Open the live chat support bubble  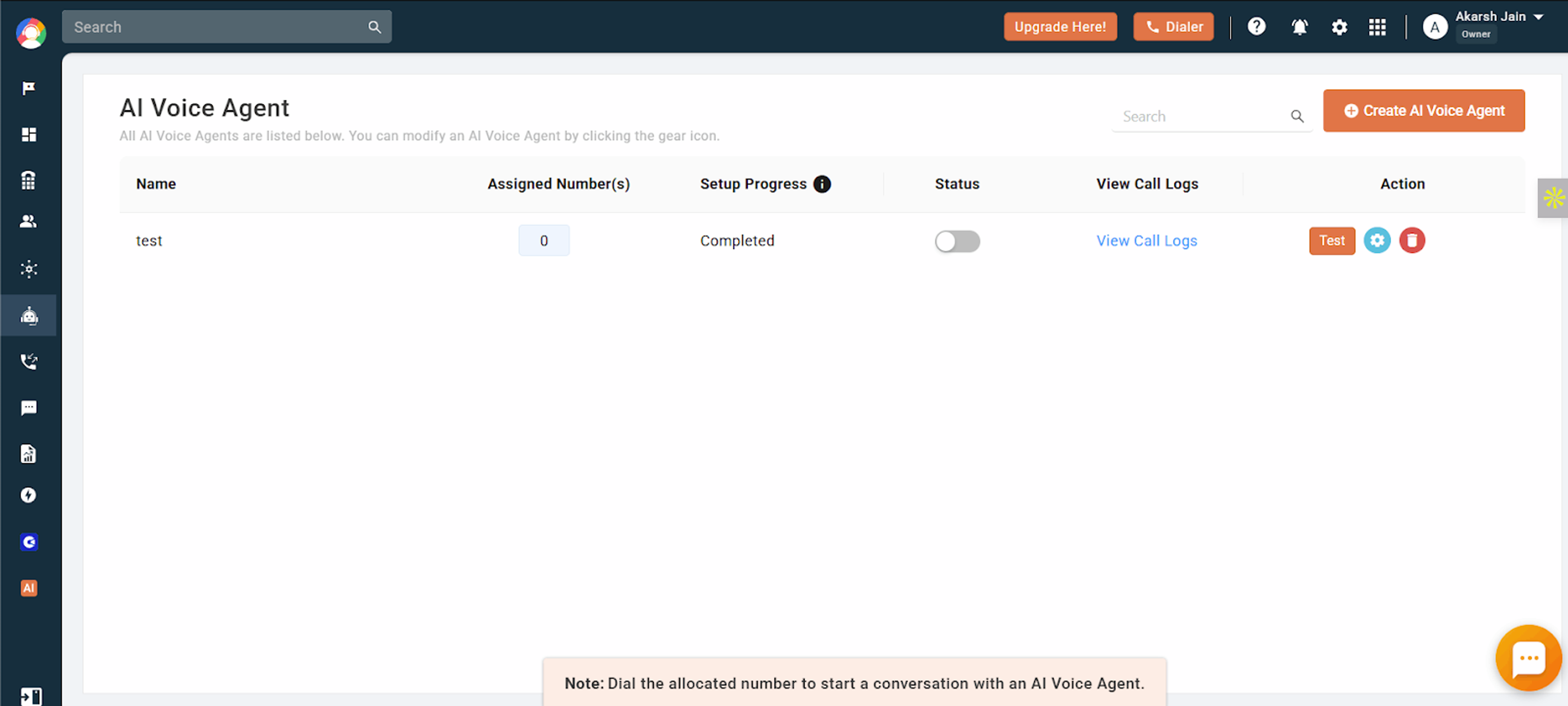coord(1528,659)
